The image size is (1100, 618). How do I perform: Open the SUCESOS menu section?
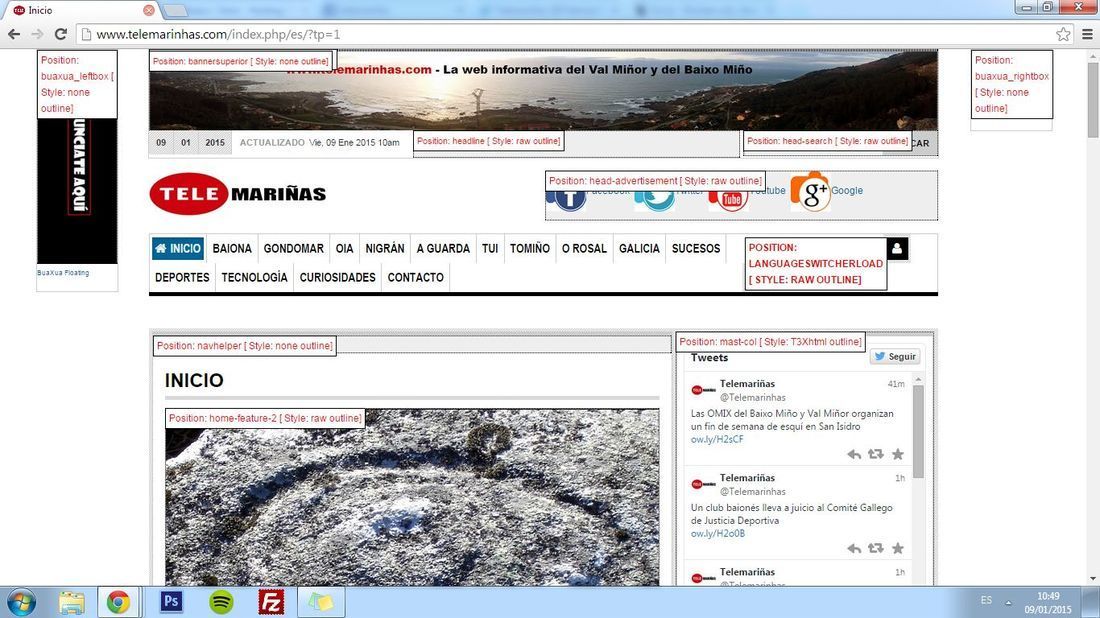click(696, 248)
